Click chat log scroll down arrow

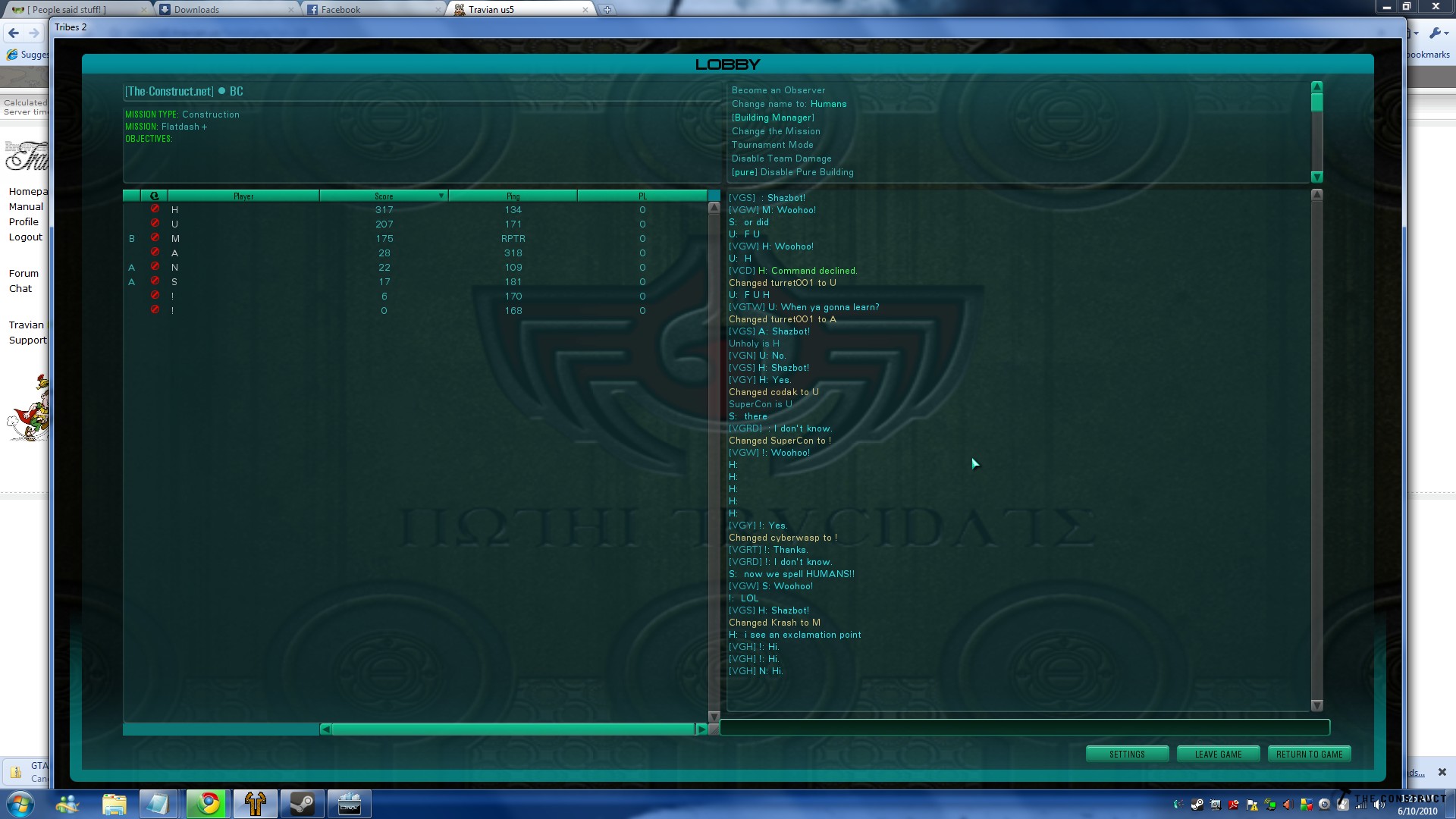tap(1317, 705)
